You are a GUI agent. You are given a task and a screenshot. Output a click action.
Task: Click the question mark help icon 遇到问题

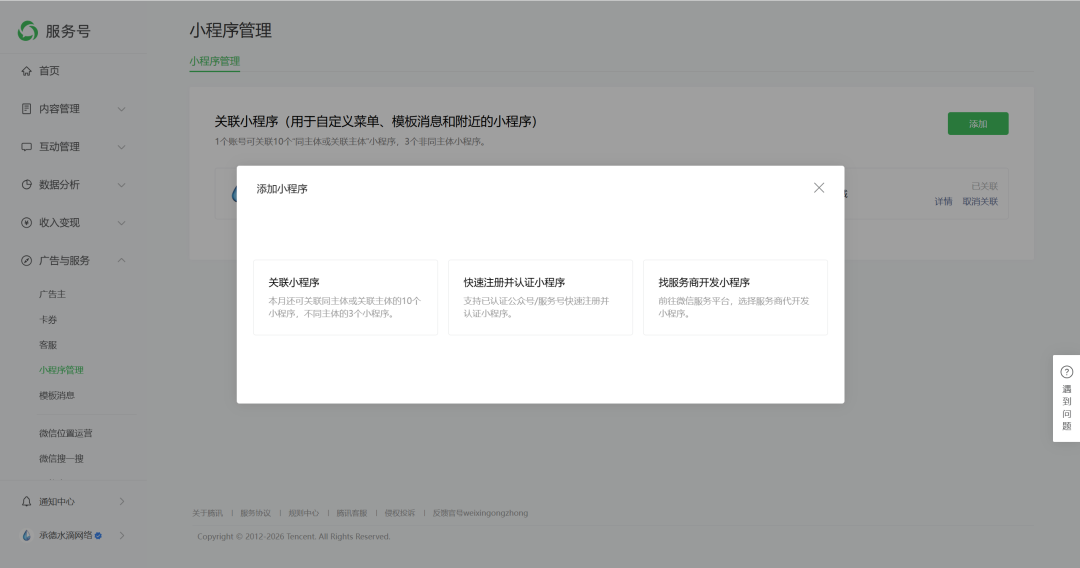[x=1066, y=372]
